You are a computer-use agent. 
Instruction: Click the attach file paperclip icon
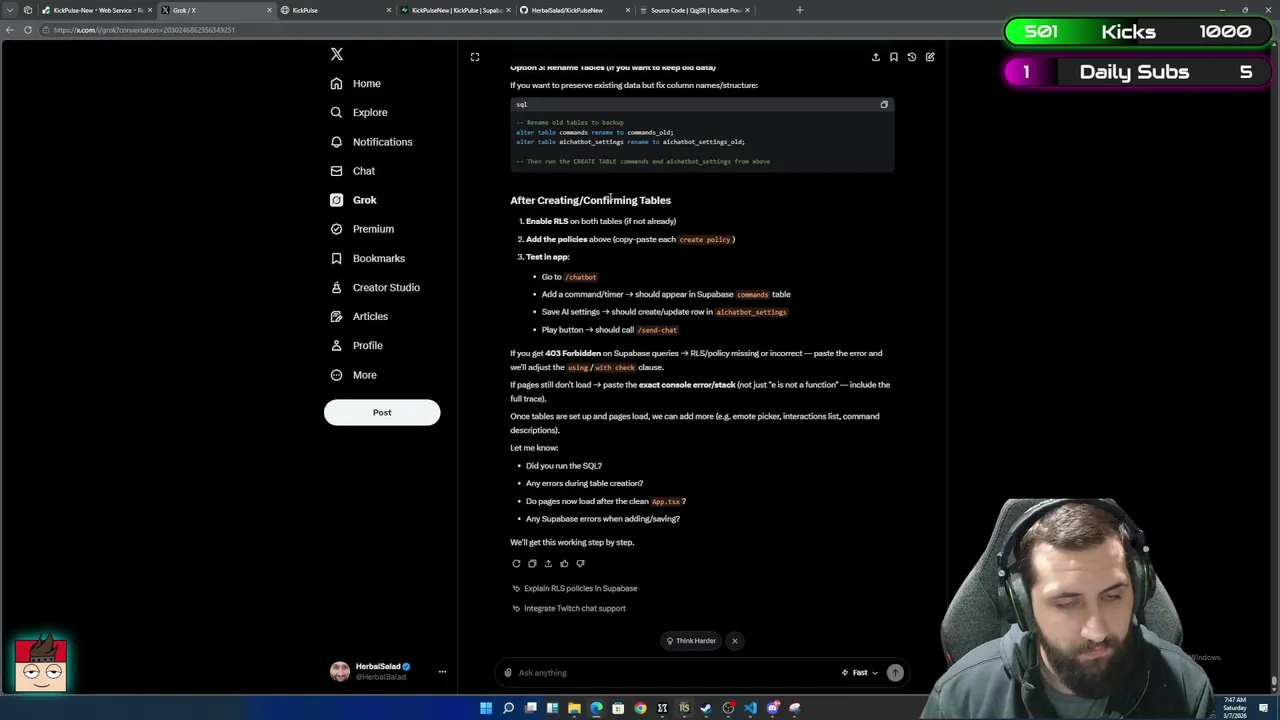pyautogui.click(x=508, y=673)
